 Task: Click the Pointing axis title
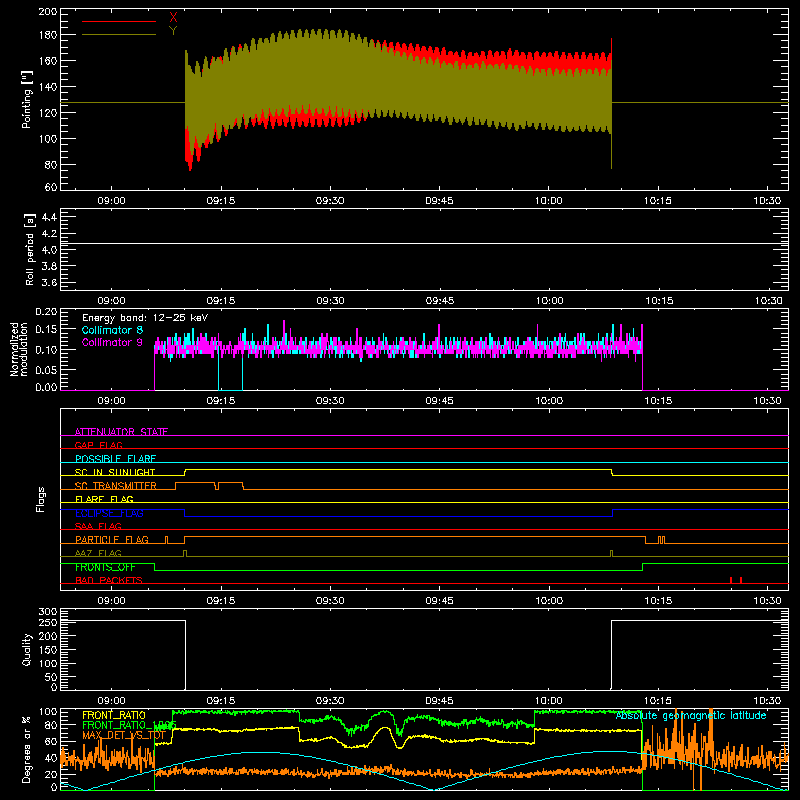tap(27, 99)
